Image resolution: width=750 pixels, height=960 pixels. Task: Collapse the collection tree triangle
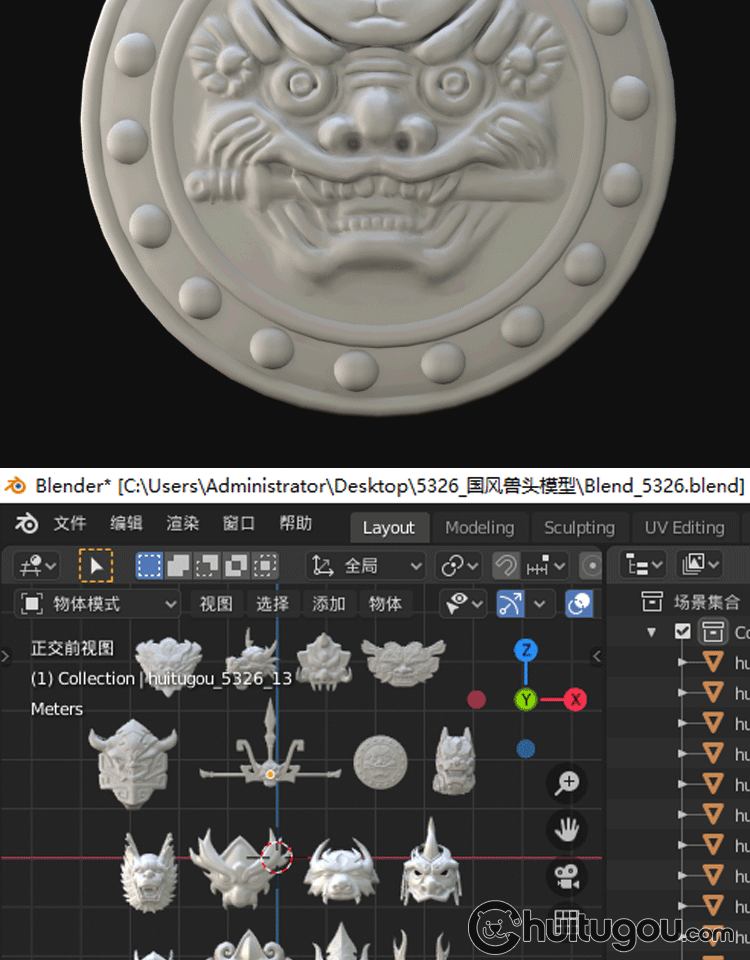pos(651,632)
